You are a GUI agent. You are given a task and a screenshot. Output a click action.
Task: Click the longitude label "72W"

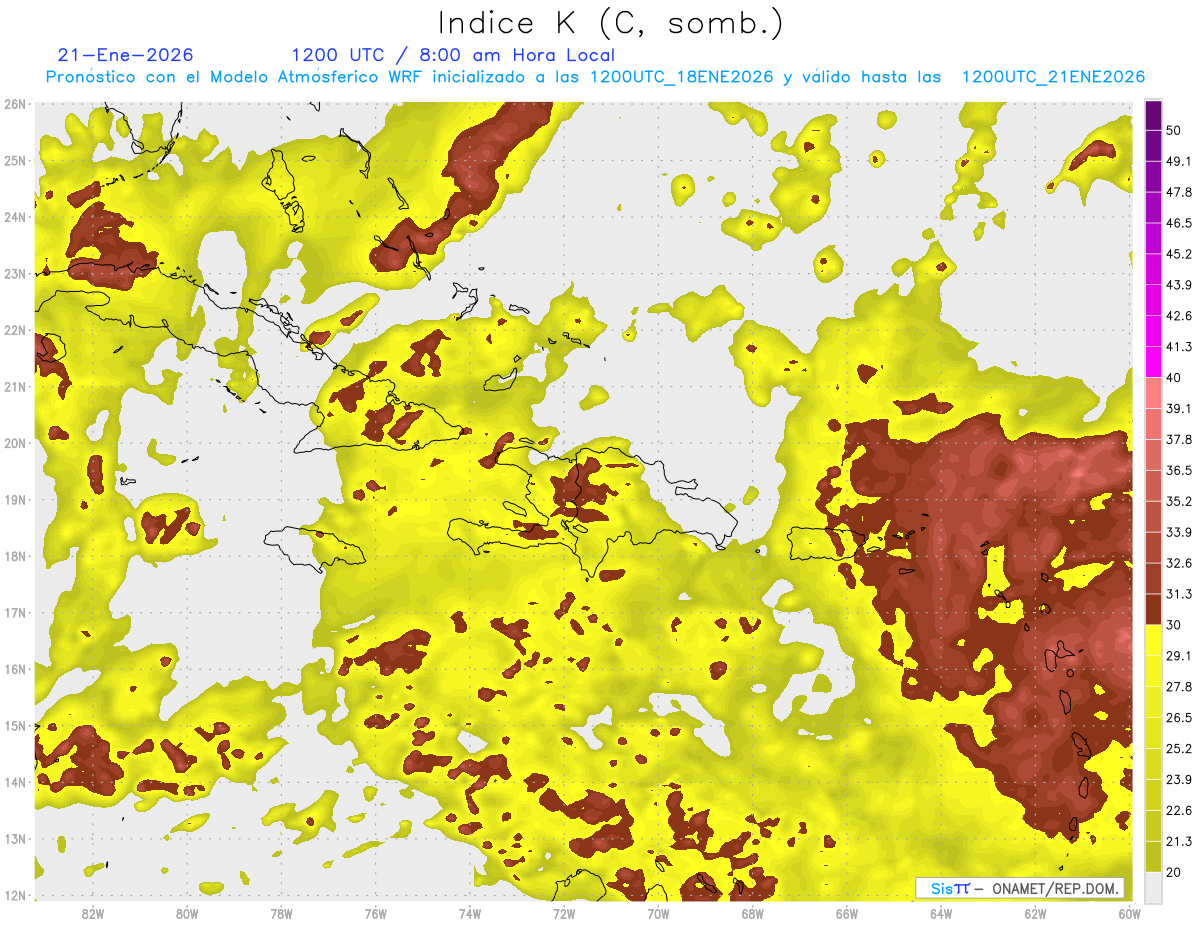point(564,913)
